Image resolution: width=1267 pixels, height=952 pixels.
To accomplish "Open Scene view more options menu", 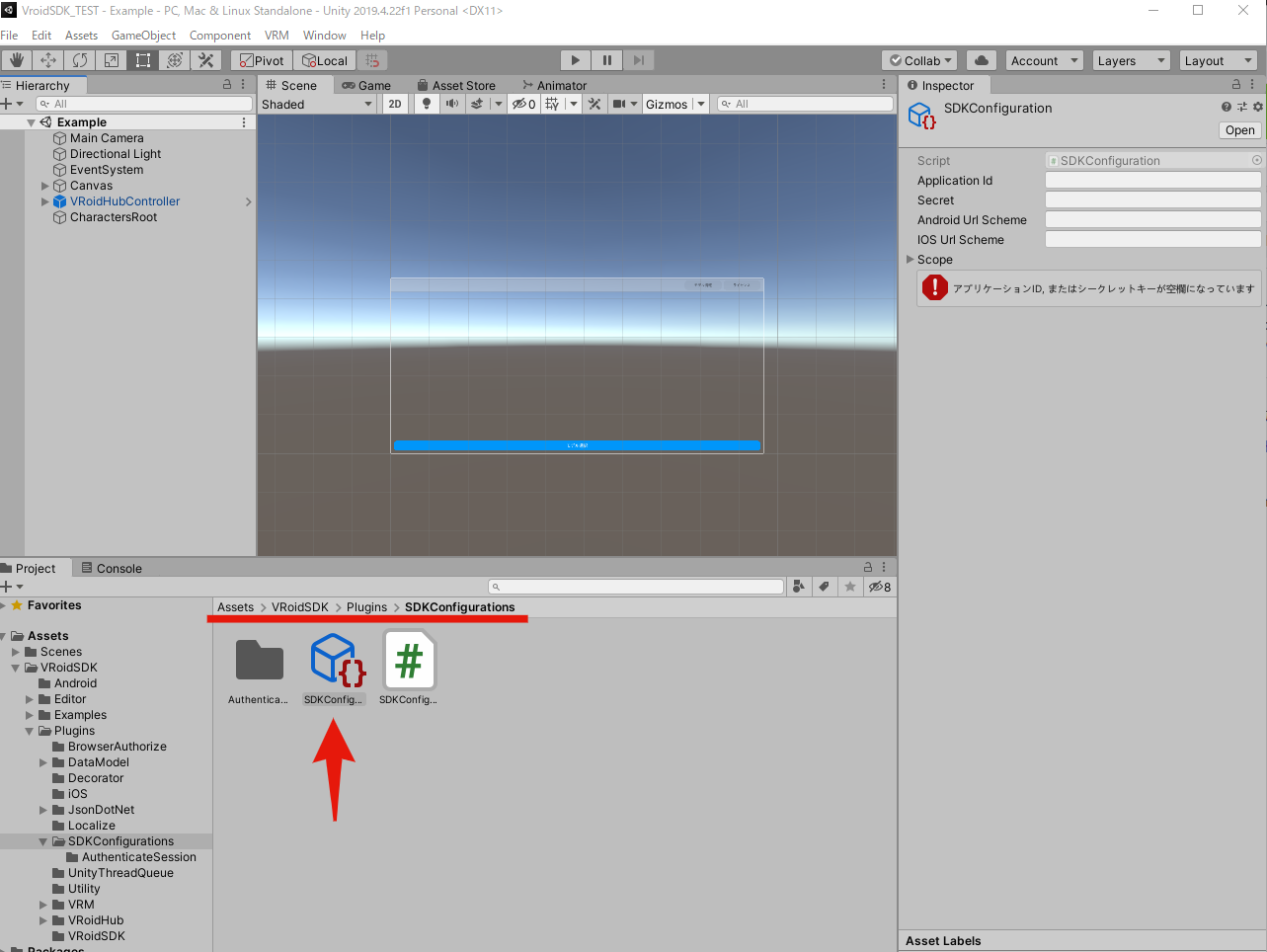I will [x=884, y=85].
